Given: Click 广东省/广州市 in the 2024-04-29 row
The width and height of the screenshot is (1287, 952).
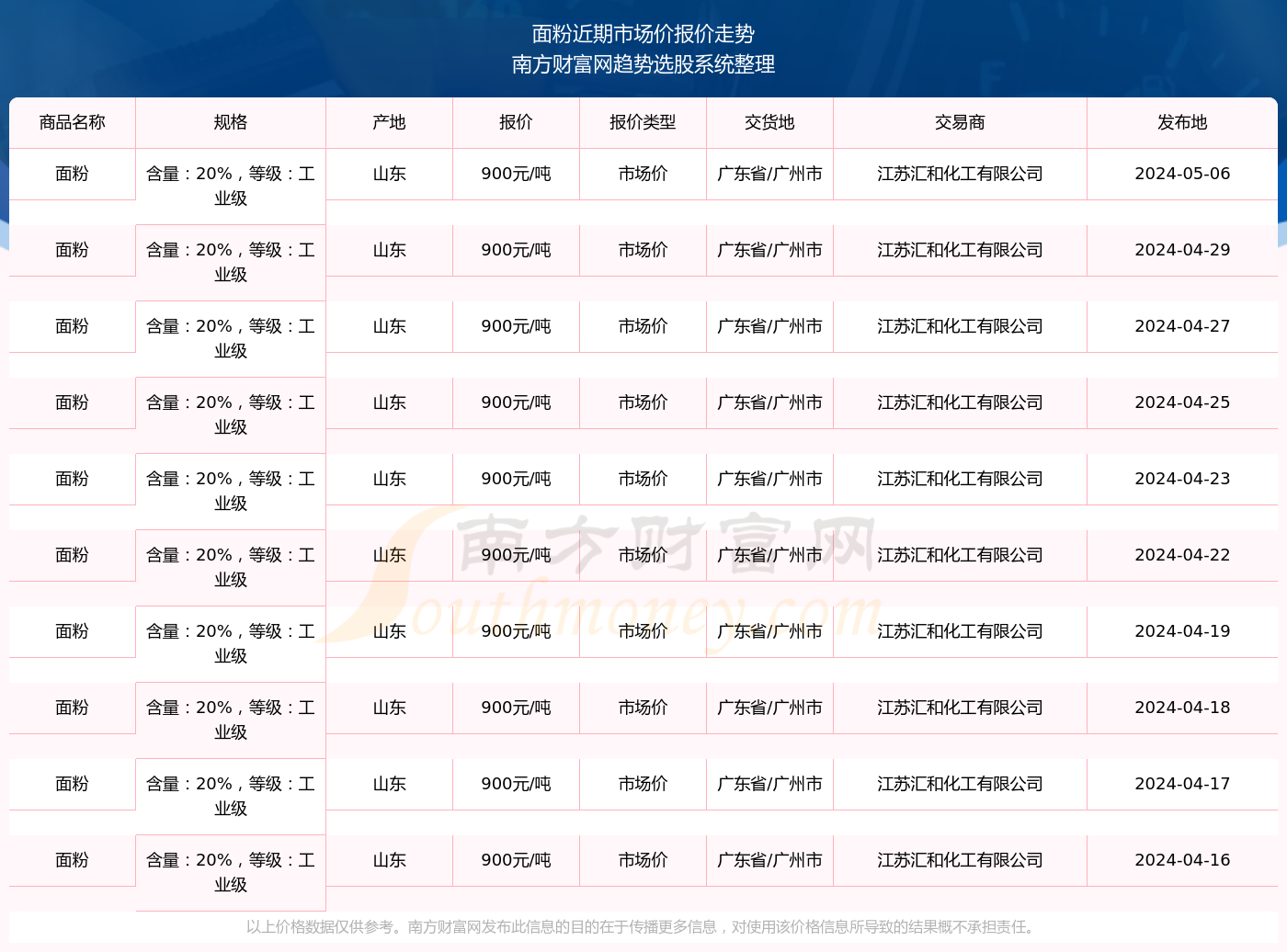Looking at the screenshot, I should click(x=770, y=250).
